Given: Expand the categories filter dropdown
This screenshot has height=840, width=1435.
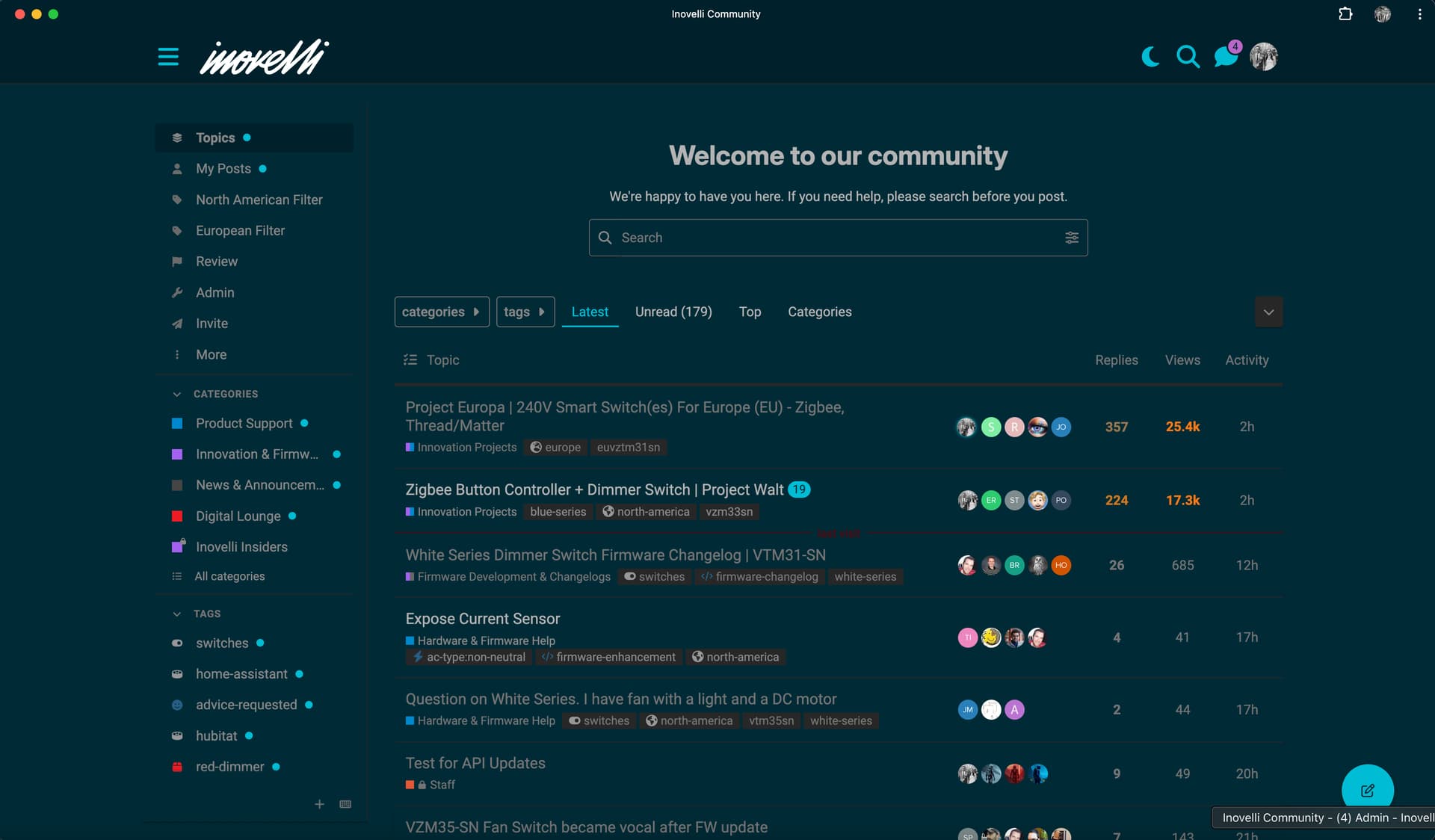Looking at the screenshot, I should (441, 312).
